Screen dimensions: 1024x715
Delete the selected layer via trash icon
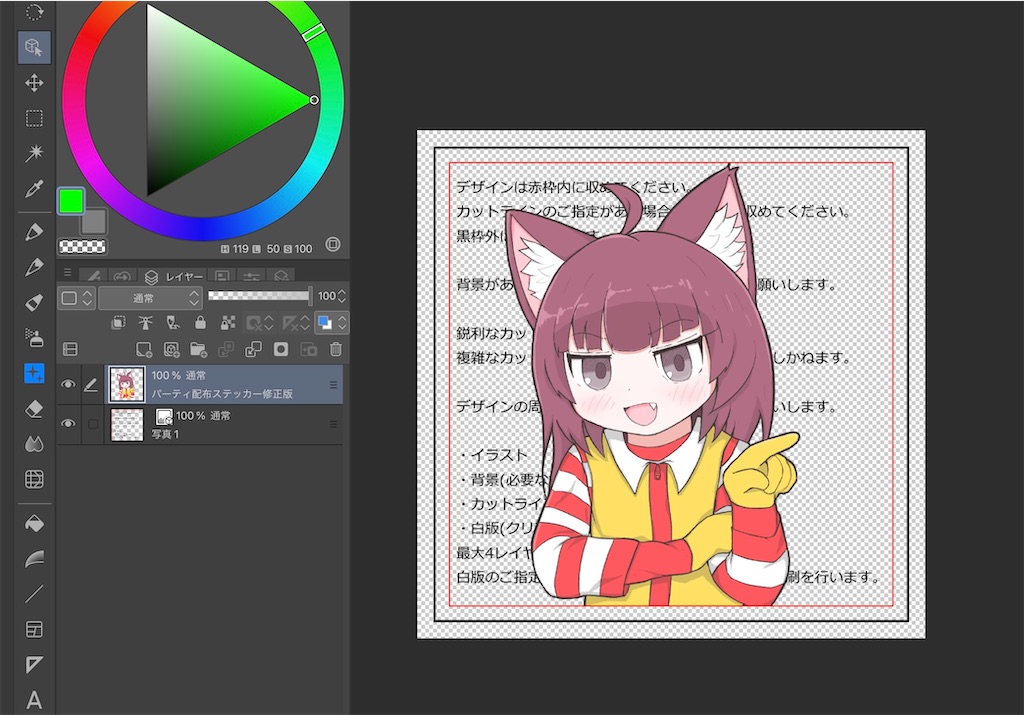(x=336, y=349)
